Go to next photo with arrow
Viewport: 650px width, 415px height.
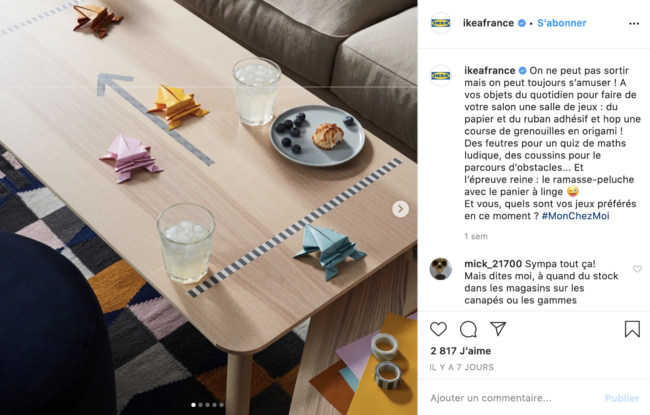pos(400,209)
